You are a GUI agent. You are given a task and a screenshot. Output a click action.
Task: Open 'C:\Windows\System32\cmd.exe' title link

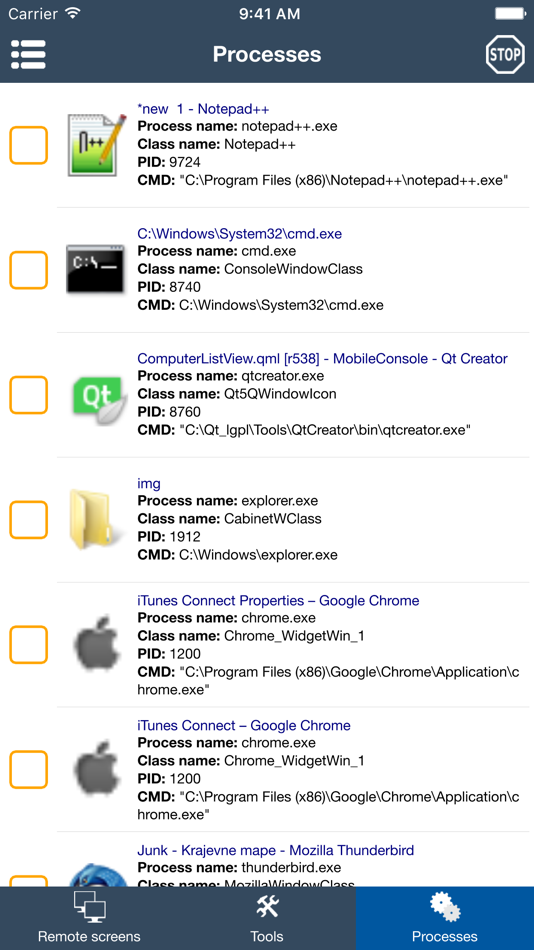click(x=239, y=234)
